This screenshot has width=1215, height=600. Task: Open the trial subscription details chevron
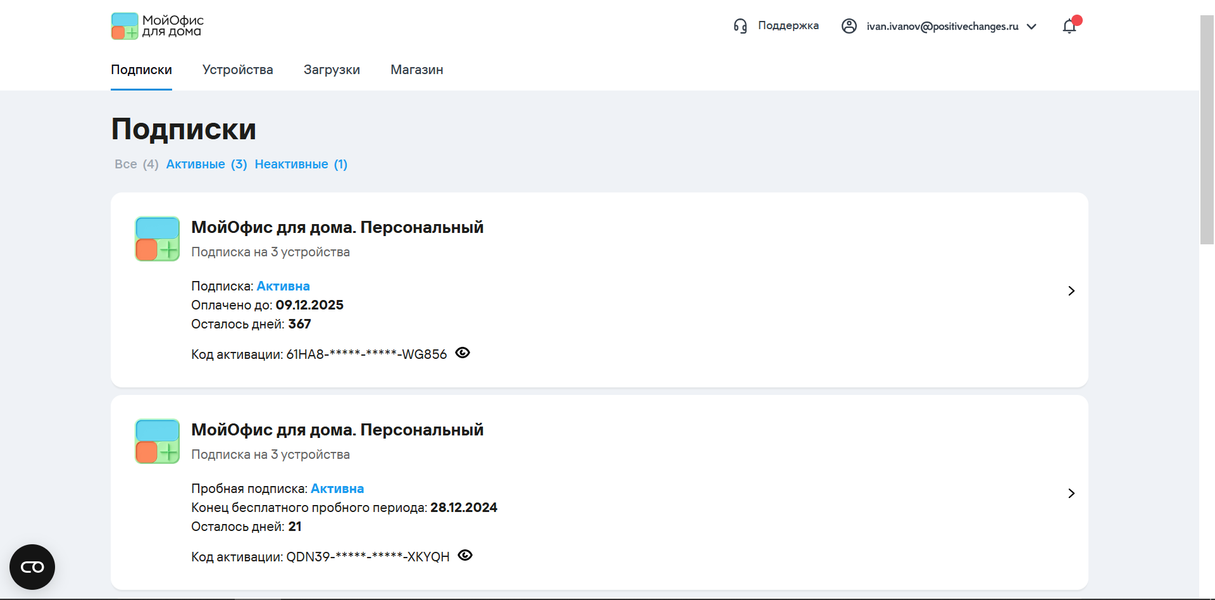(1071, 493)
